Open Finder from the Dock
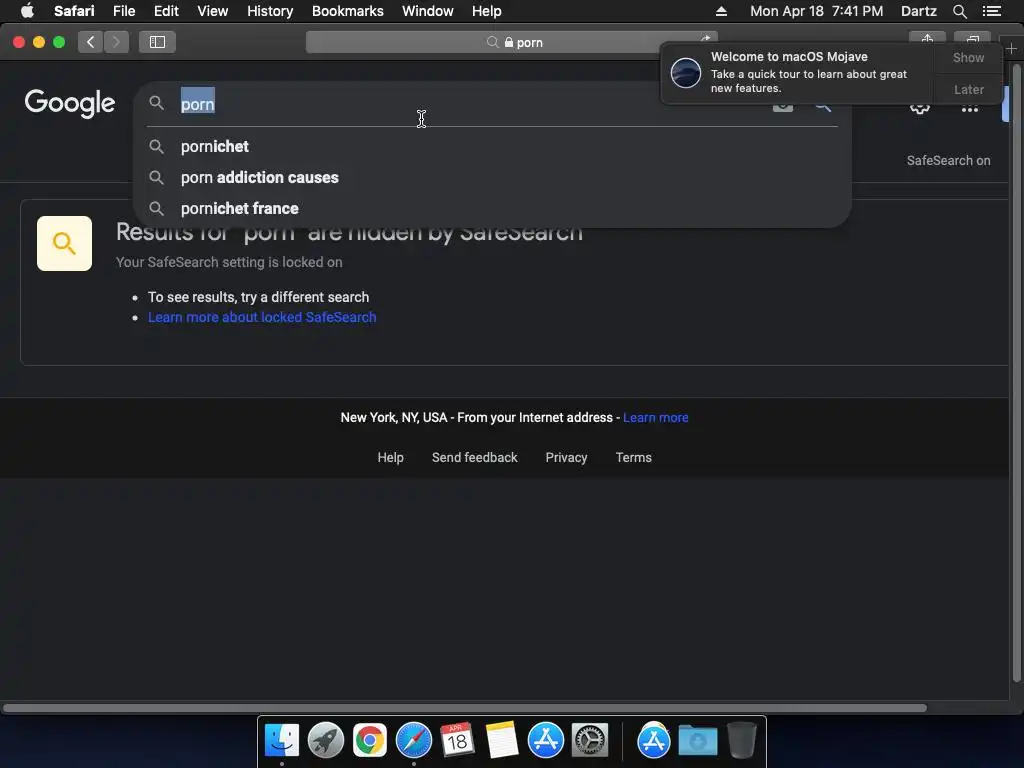The image size is (1024, 768). click(282, 741)
